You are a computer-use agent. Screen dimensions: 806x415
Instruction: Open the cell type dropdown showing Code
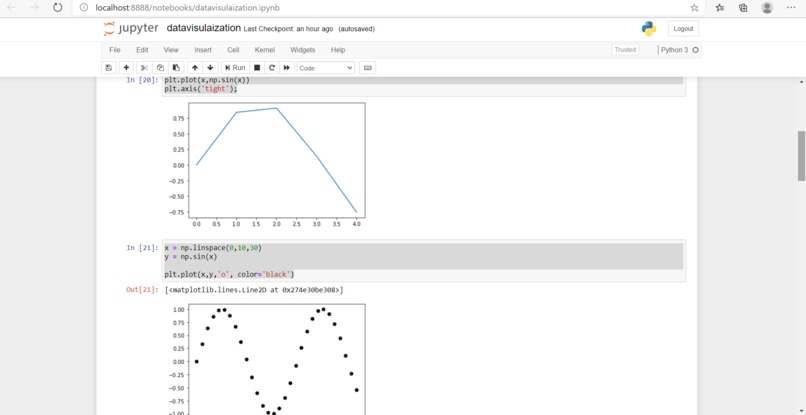coord(326,68)
